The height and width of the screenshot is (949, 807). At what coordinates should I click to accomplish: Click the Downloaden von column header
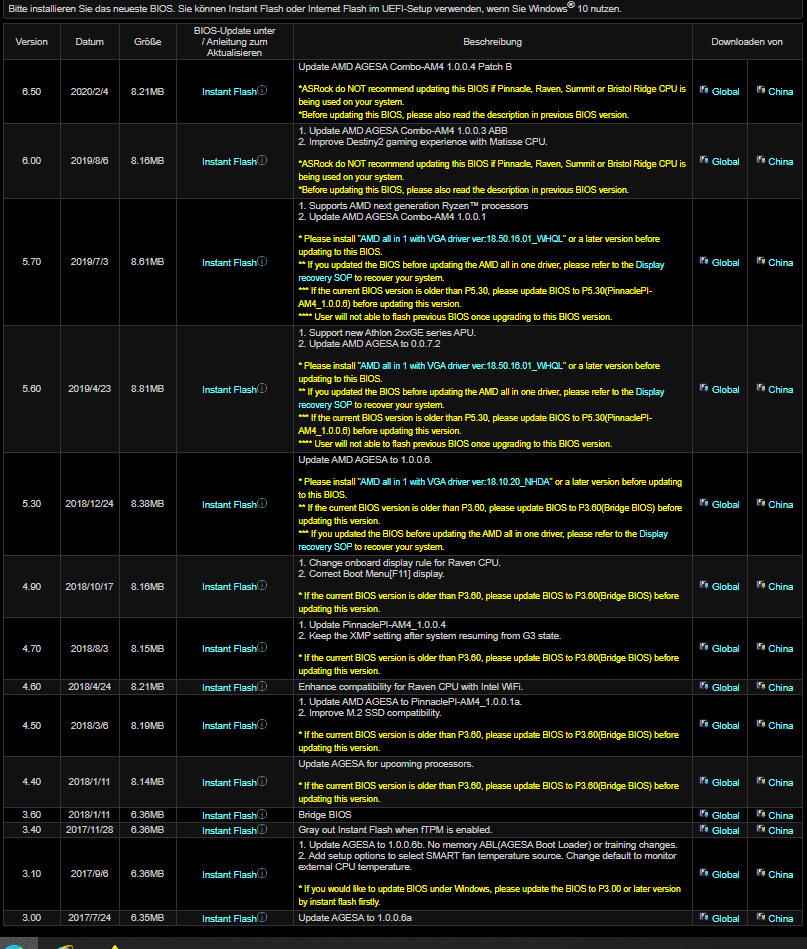click(x=746, y=42)
